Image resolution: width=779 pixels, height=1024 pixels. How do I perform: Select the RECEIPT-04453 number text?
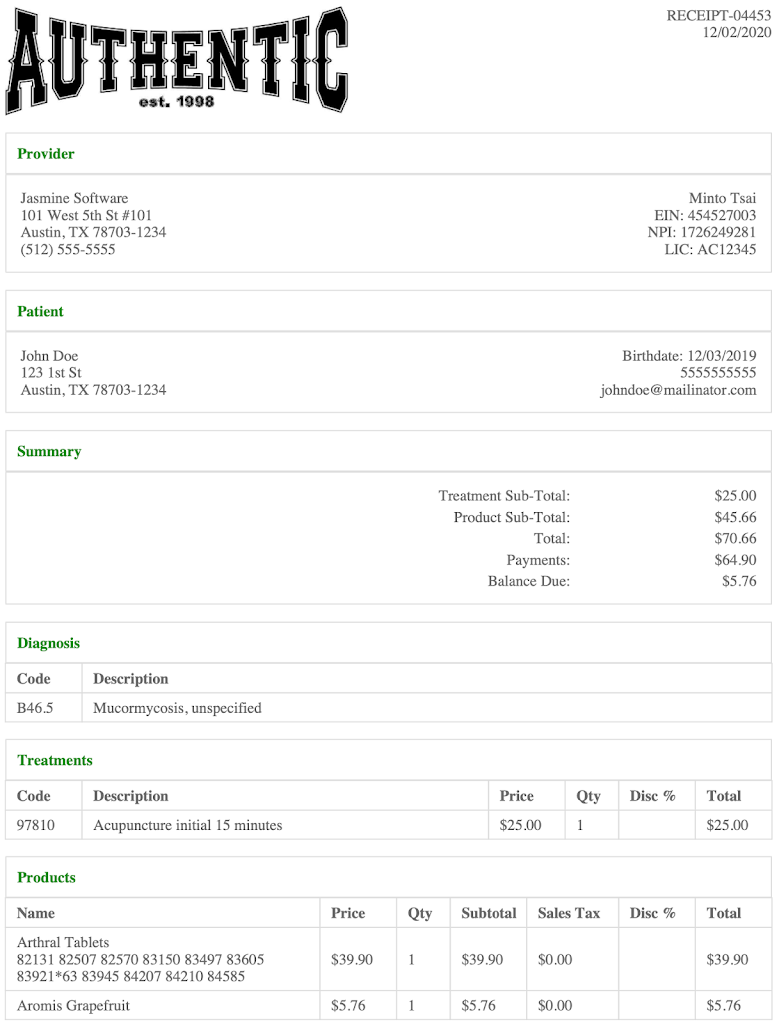(x=718, y=16)
